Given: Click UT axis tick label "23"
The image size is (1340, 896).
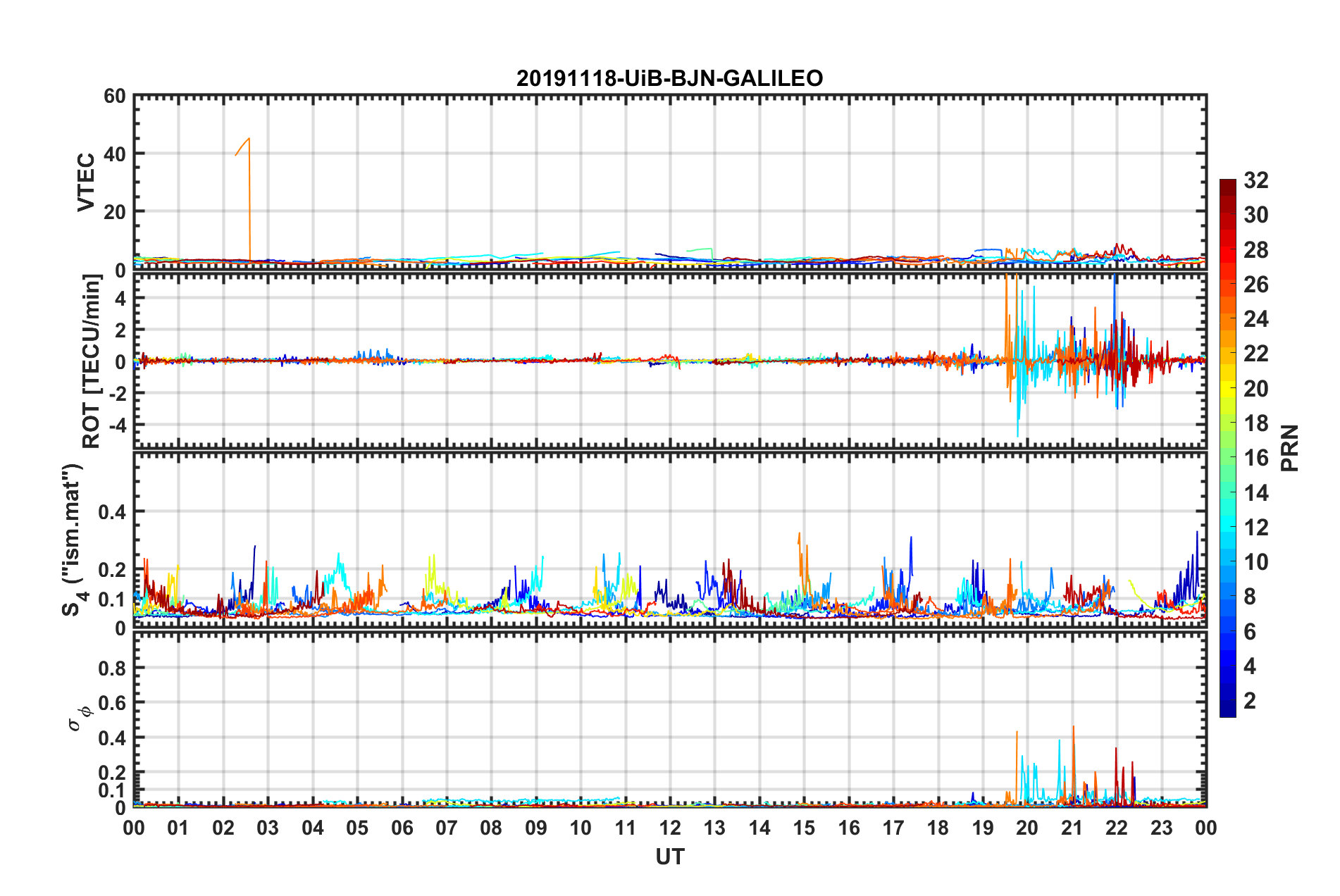Looking at the screenshot, I should click(1162, 828).
